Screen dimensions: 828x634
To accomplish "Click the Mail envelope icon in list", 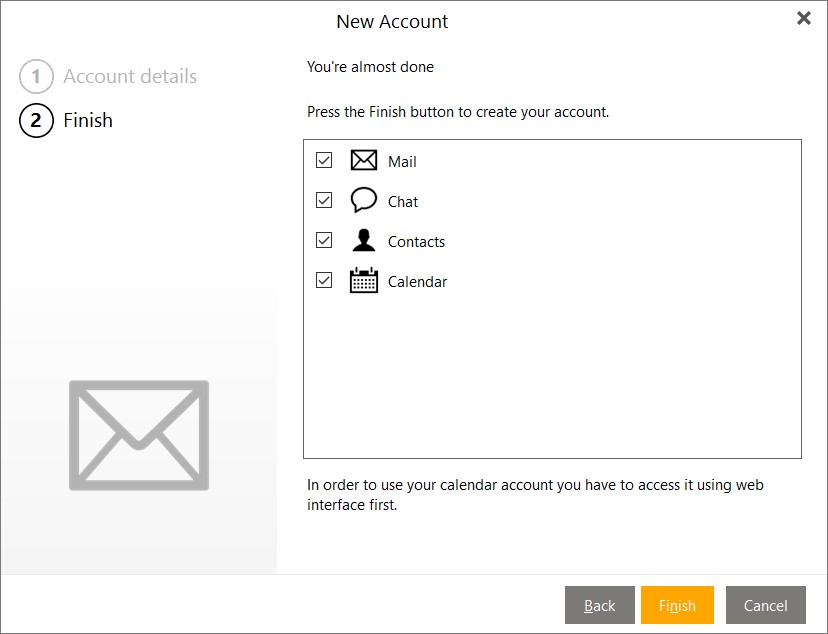I will click(x=364, y=161).
